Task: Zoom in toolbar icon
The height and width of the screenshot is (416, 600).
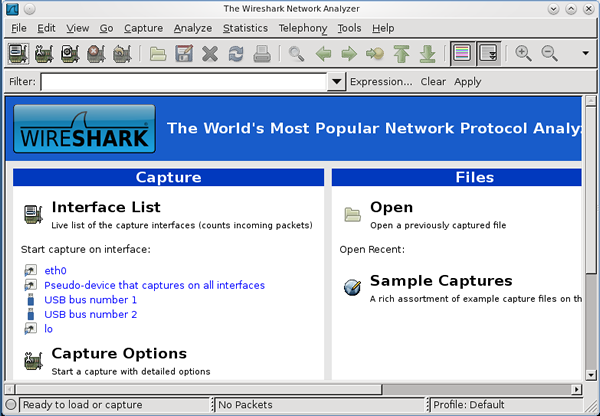Action: [523, 53]
